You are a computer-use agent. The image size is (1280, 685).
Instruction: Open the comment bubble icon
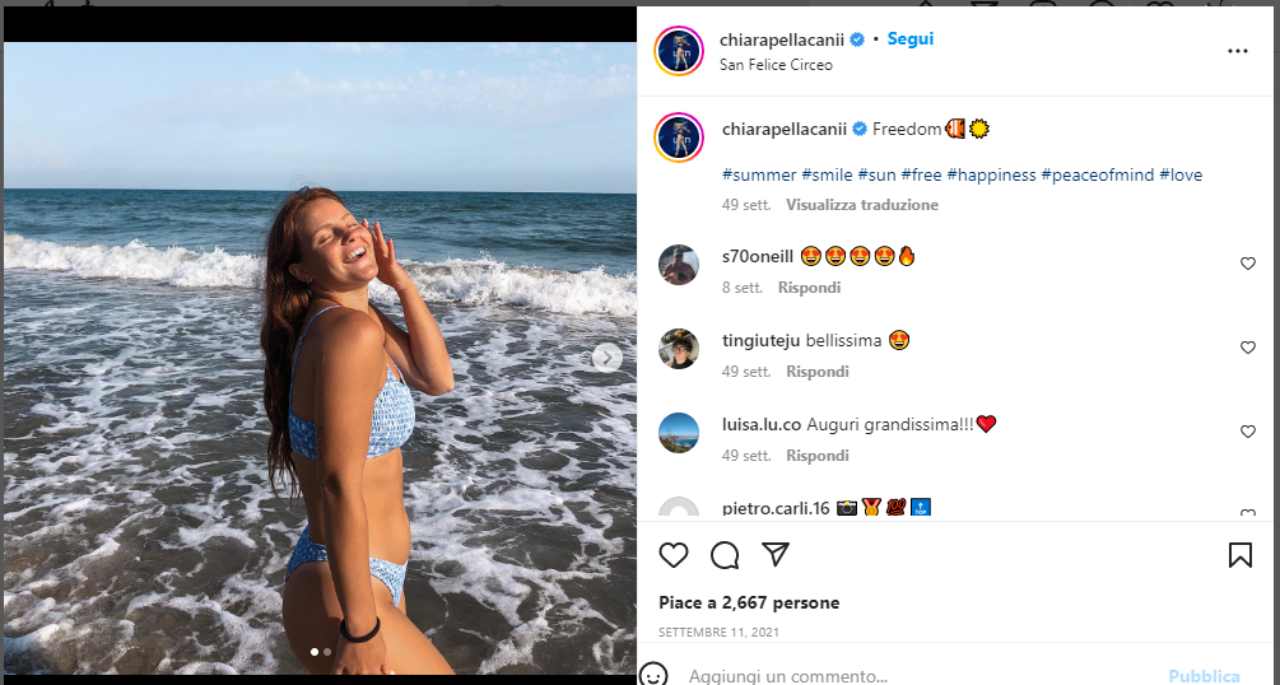tap(725, 555)
